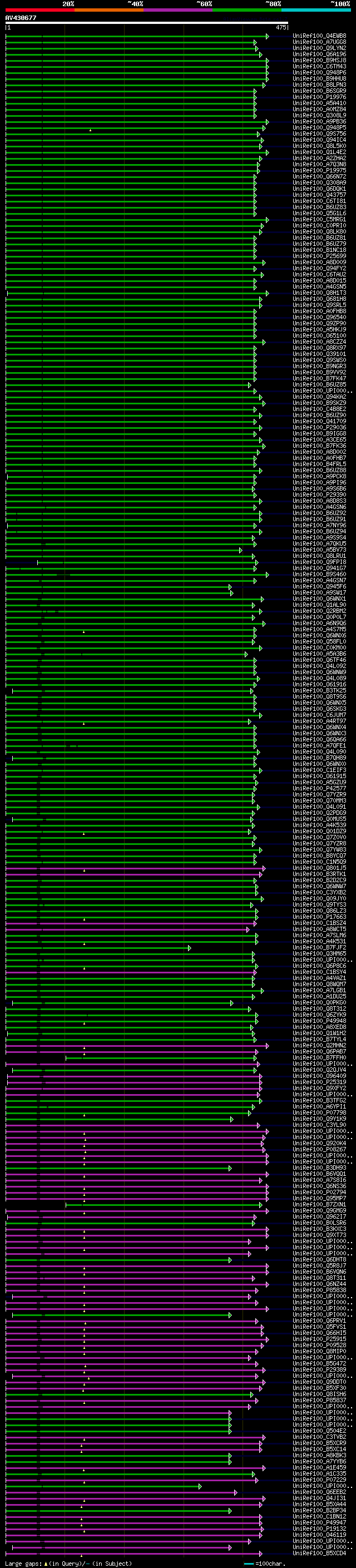This screenshot has width=356, height=1568.
Task: Select label UniRef100_B9S460
Action: tap(319, 575)
